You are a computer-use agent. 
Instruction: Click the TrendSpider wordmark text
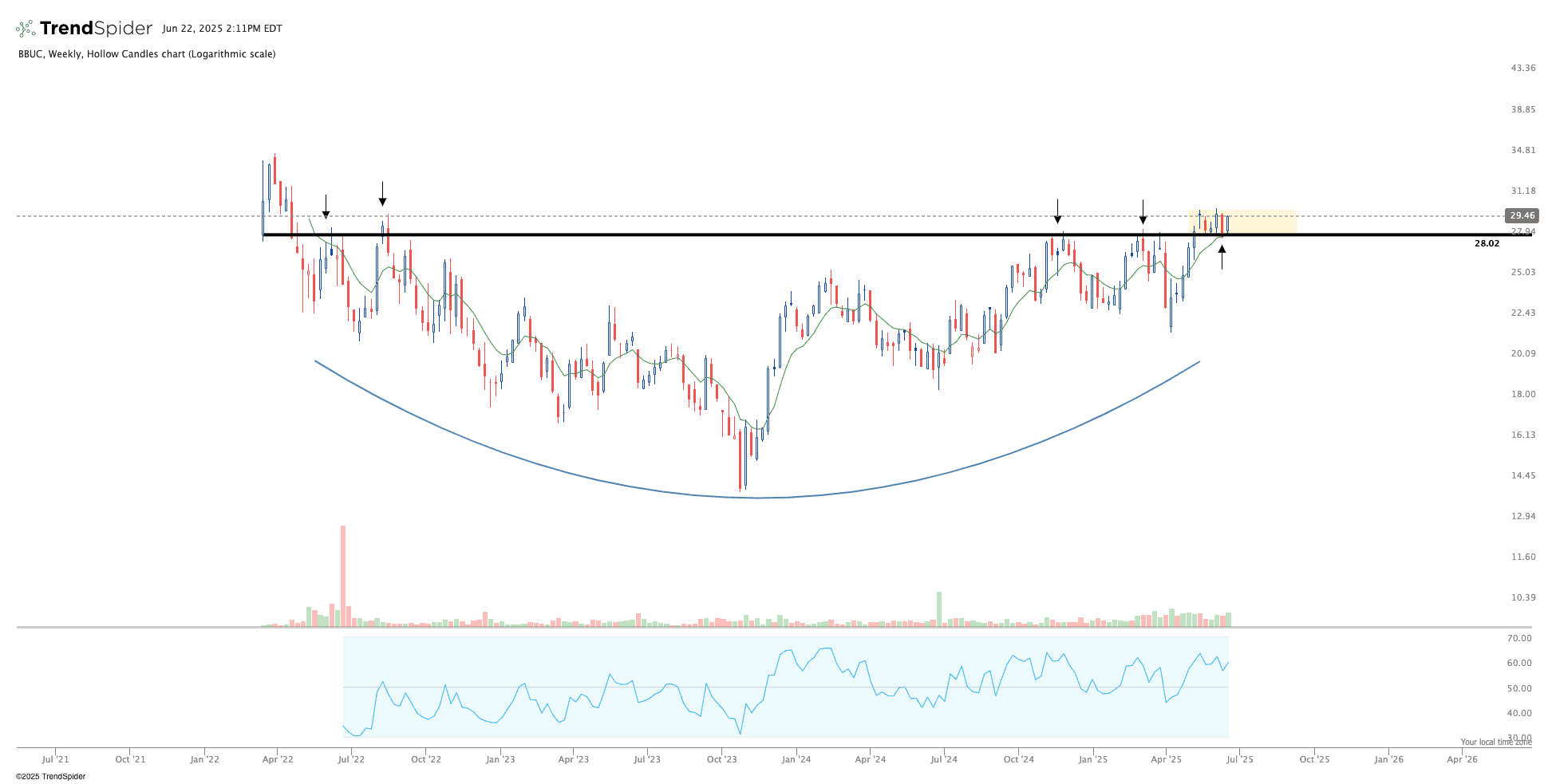96,29
